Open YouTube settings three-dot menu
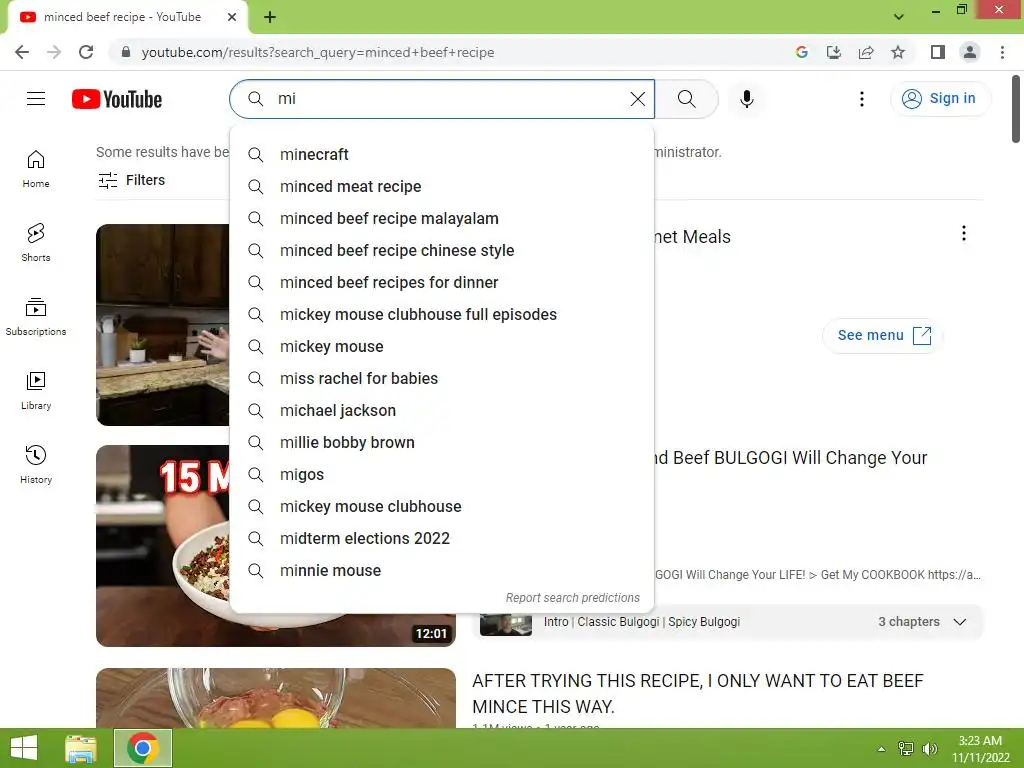 point(861,99)
